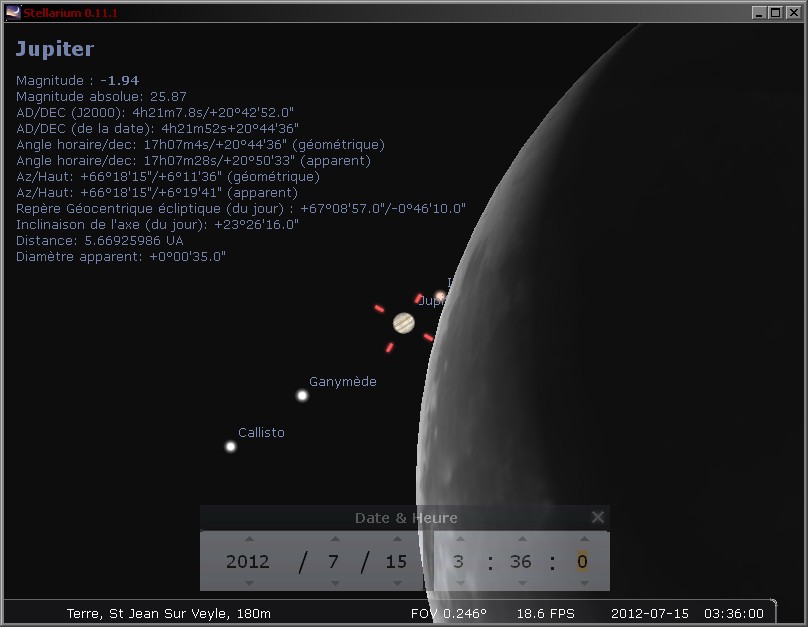
Task: Maximize the Stellarium window
Action: pos(775,12)
